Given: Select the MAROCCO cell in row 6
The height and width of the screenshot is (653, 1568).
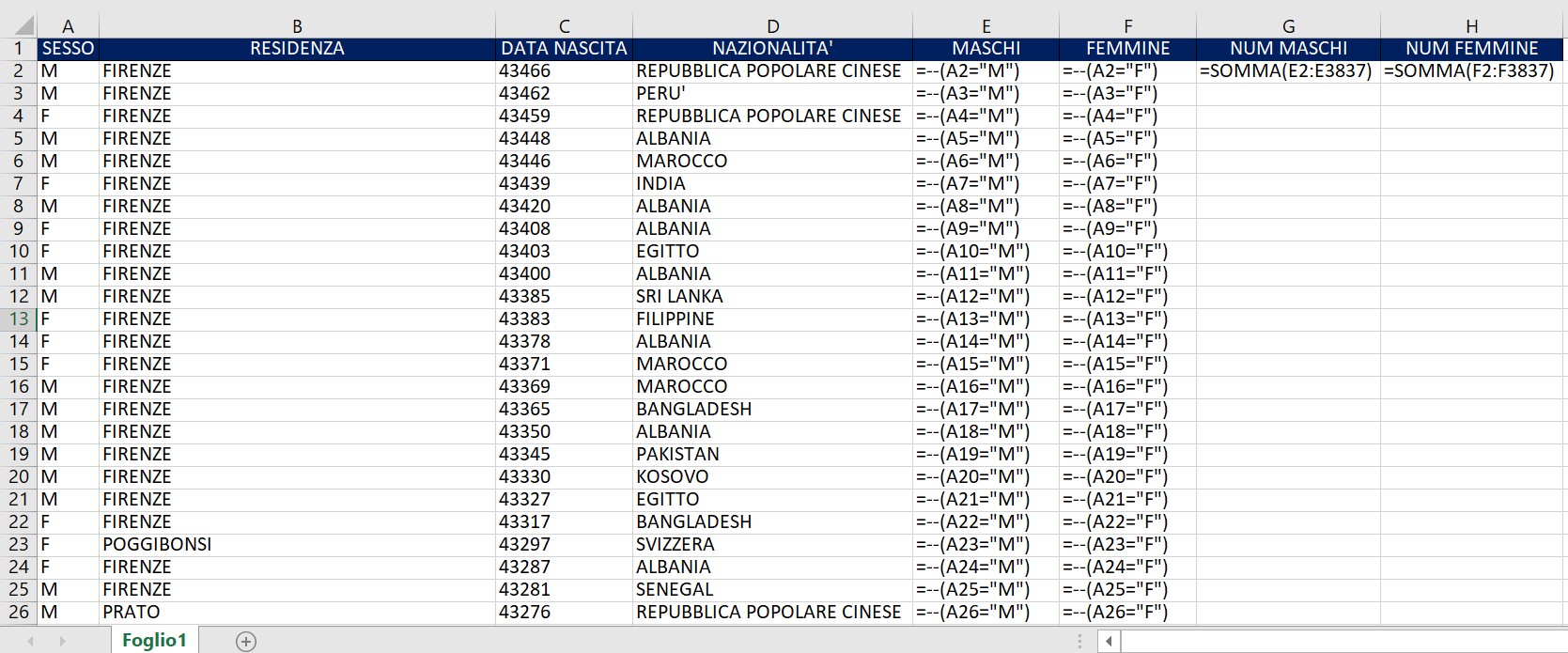Looking at the screenshot, I should [772, 162].
